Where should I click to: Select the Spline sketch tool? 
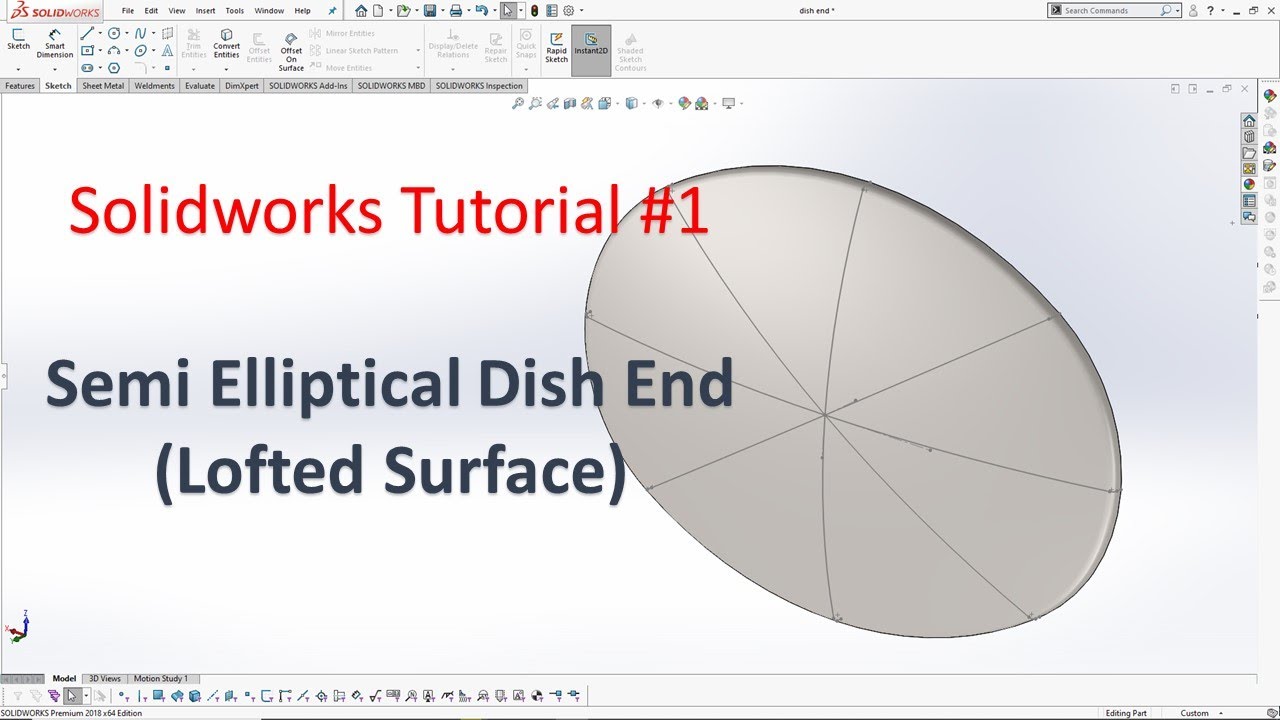[x=141, y=33]
